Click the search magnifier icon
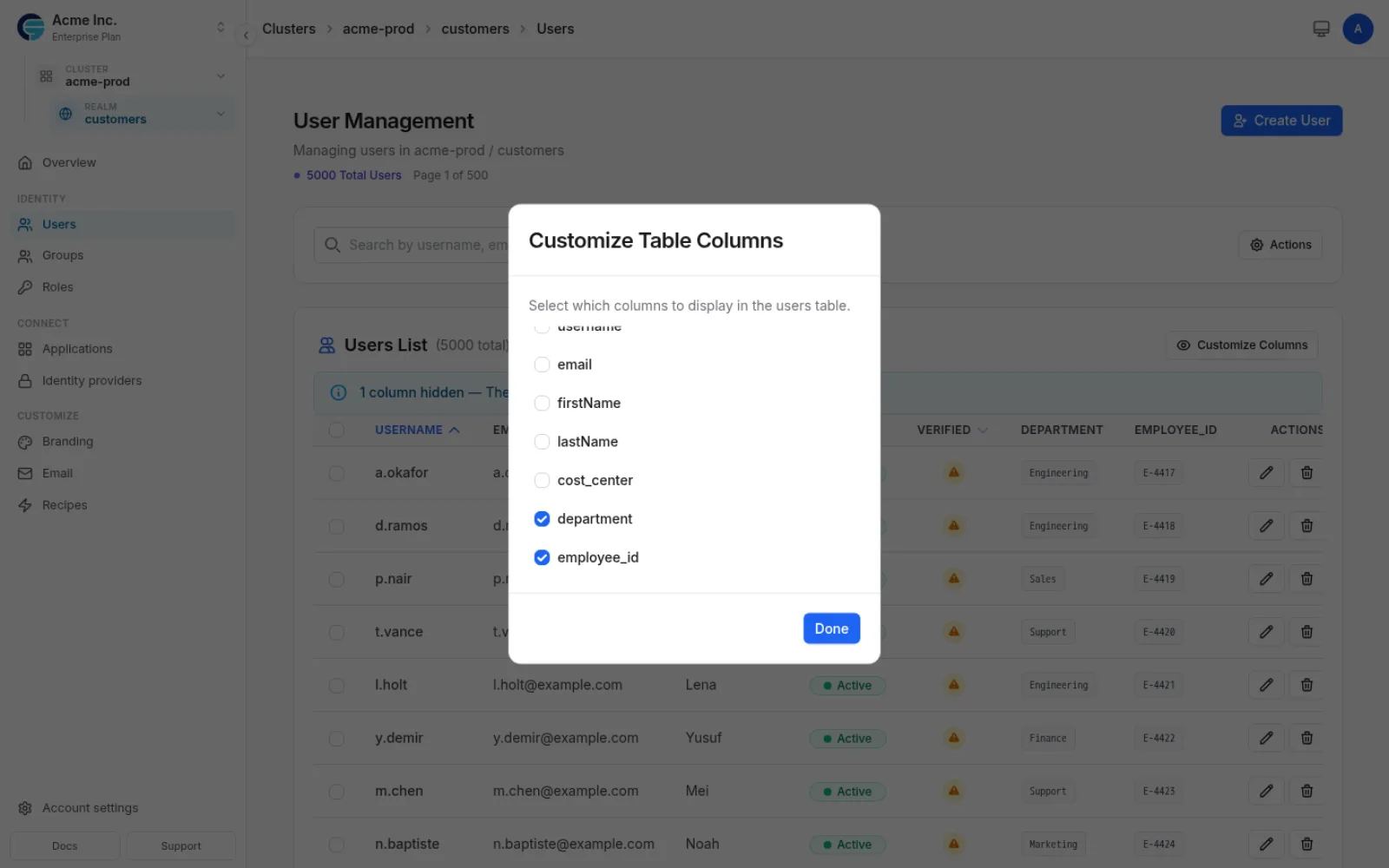The image size is (1389, 868). 332,246
